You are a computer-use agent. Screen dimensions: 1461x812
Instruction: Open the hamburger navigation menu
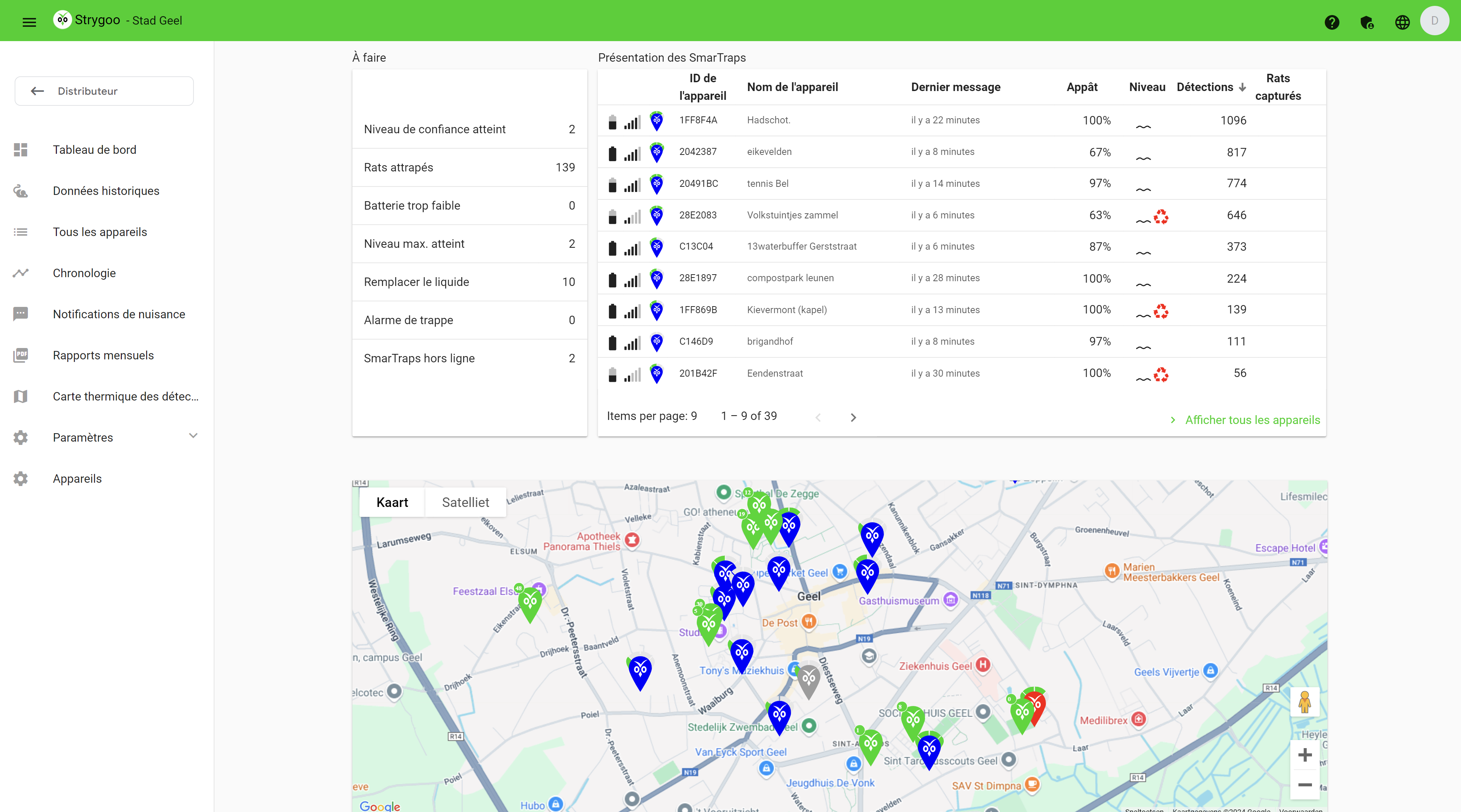point(29,22)
